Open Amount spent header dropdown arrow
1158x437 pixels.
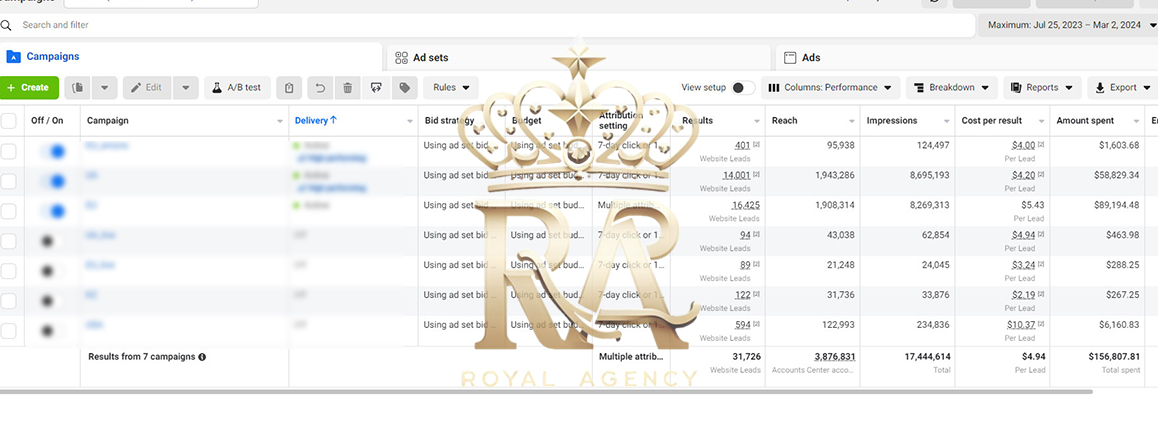coord(1136,121)
